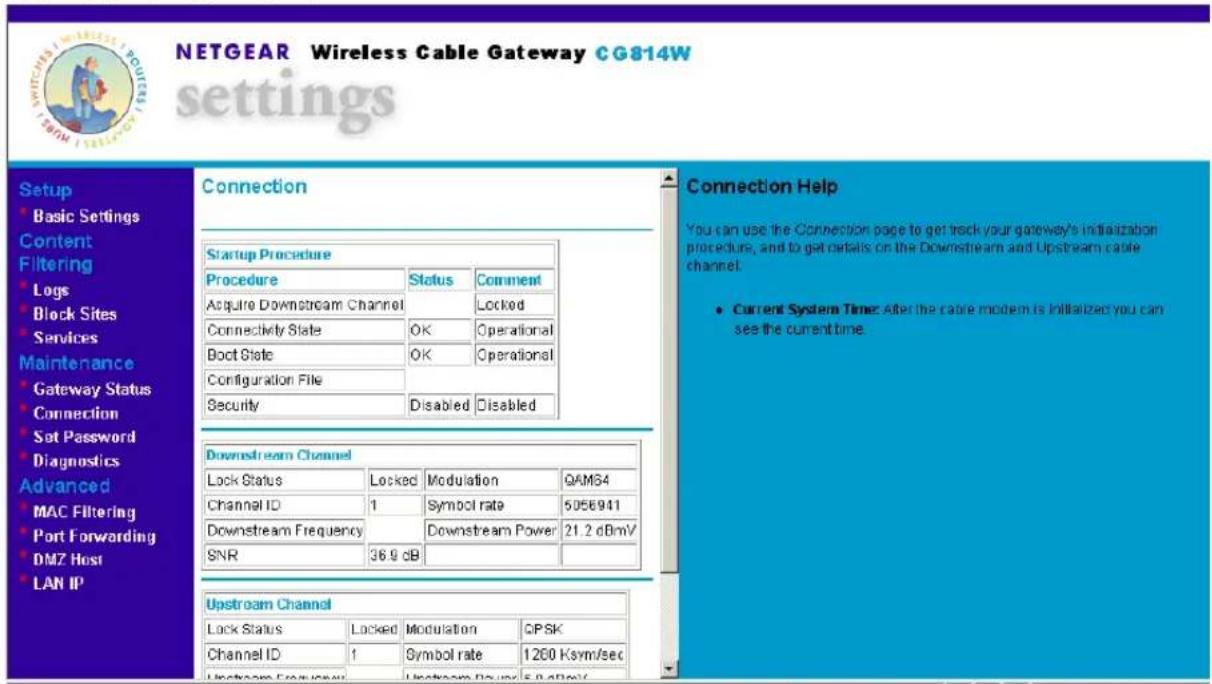The width and height of the screenshot is (1212, 684).
Task: Open Services under Content Filtering
Action: tap(65, 338)
